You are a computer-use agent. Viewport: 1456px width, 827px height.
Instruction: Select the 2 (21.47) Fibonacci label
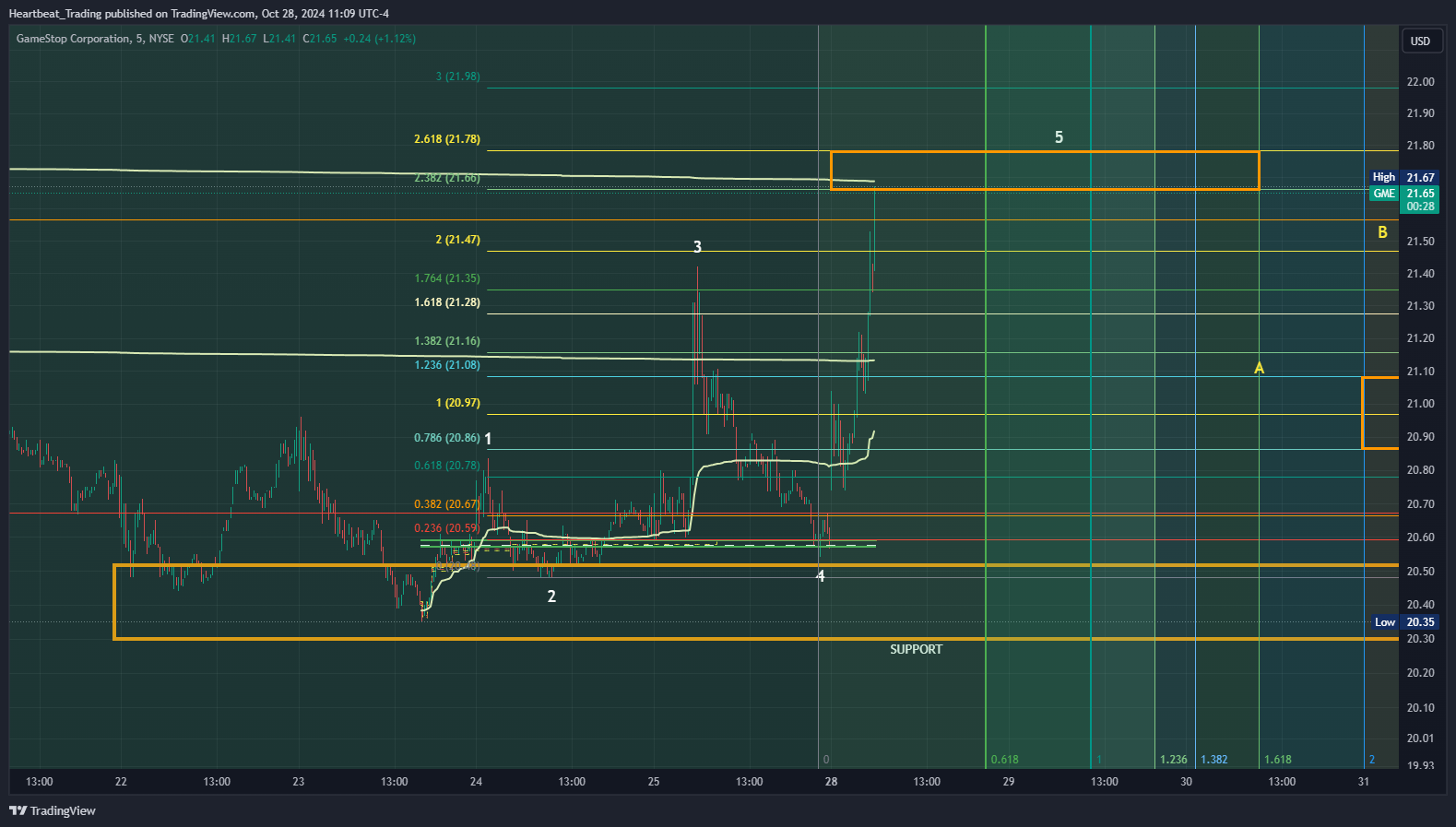pos(458,240)
